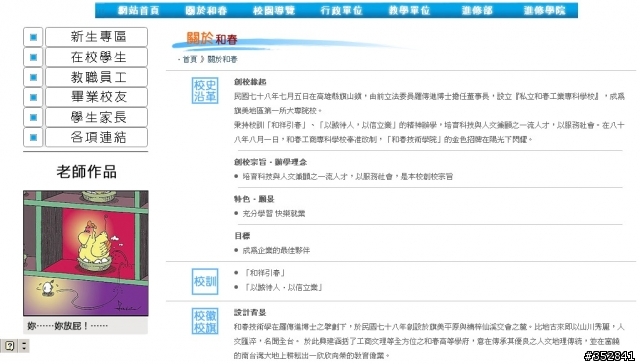Click the blue square icon beside 各項連結
Image resolution: width=640 pixels, height=364 pixels.
(x=33, y=137)
